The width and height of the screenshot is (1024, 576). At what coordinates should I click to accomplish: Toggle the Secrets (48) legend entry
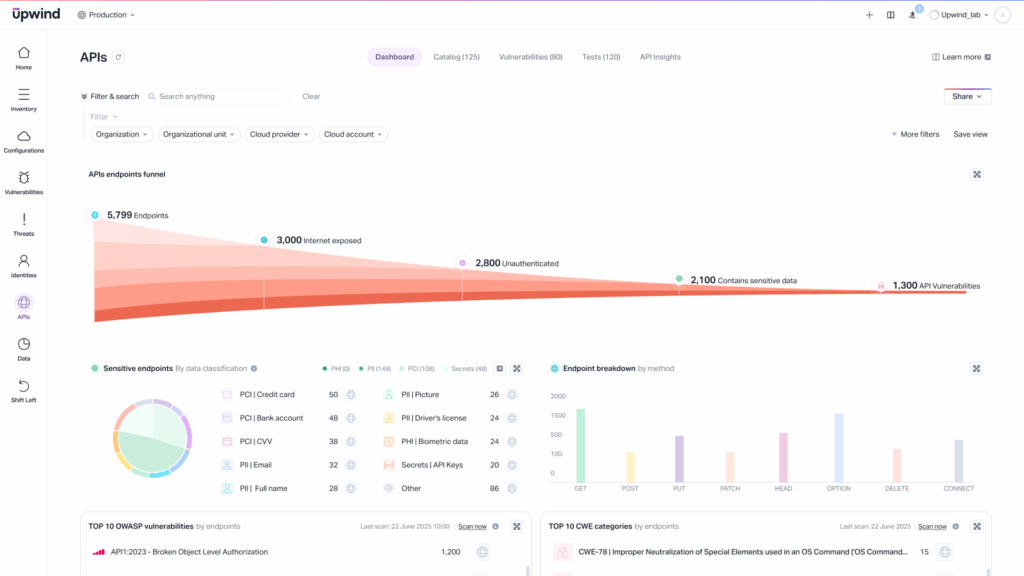[x=466, y=369]
